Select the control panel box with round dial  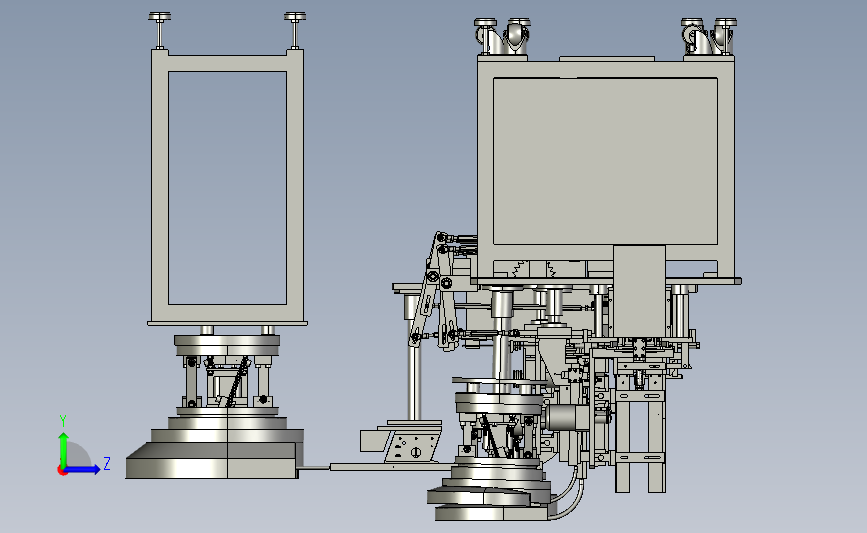[x=412, y=447]
